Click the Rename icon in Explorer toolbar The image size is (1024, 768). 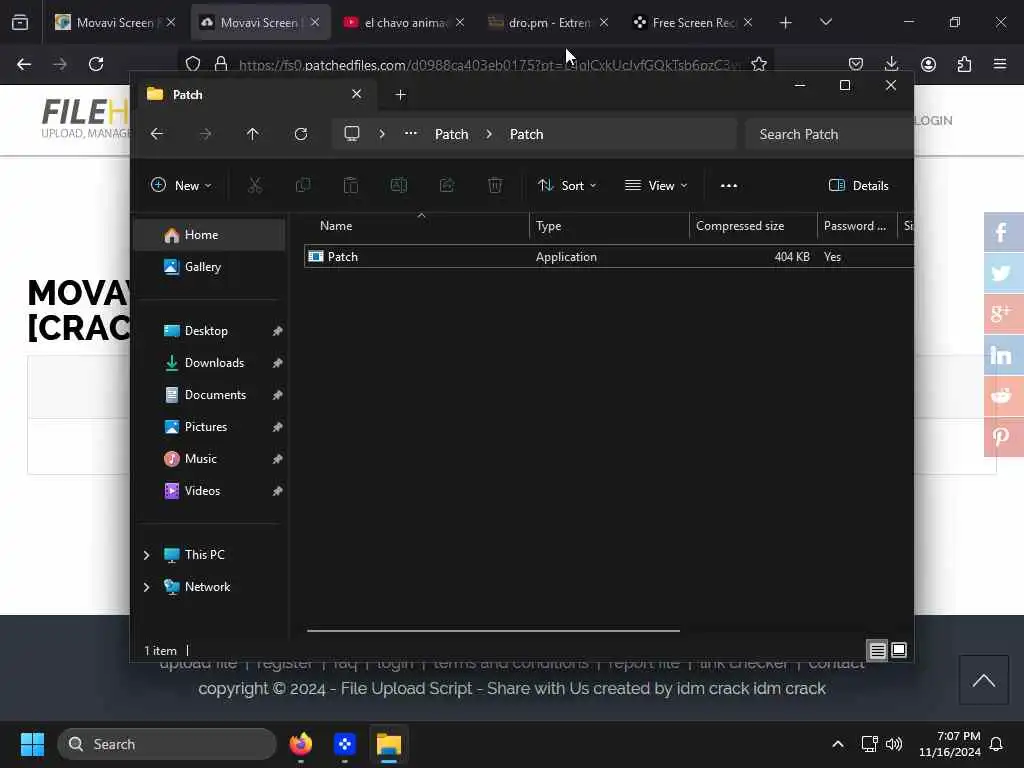pyautogui.click(x=399, y=185)
